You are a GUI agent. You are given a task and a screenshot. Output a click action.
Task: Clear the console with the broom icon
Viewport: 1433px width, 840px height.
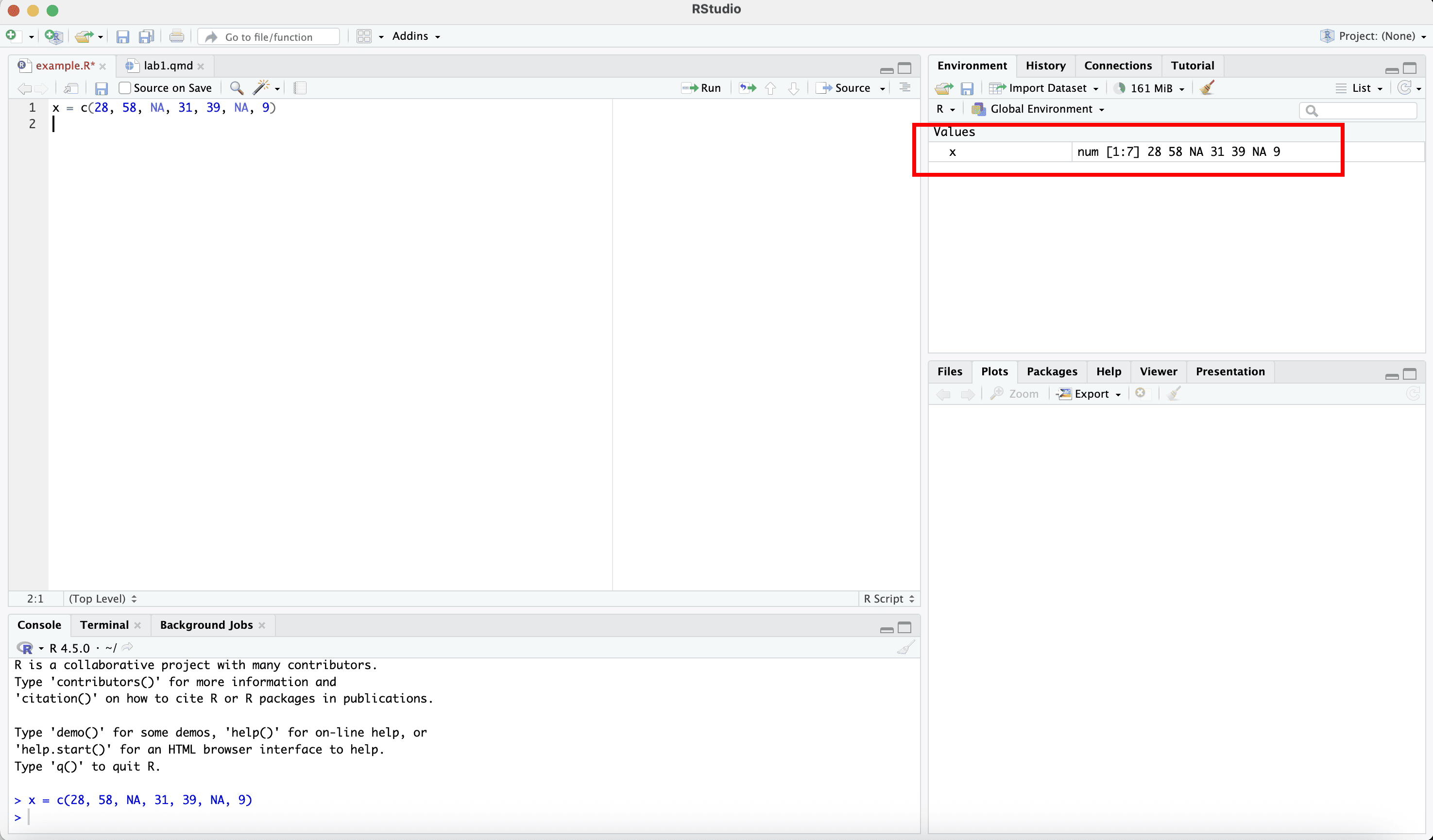905,647
